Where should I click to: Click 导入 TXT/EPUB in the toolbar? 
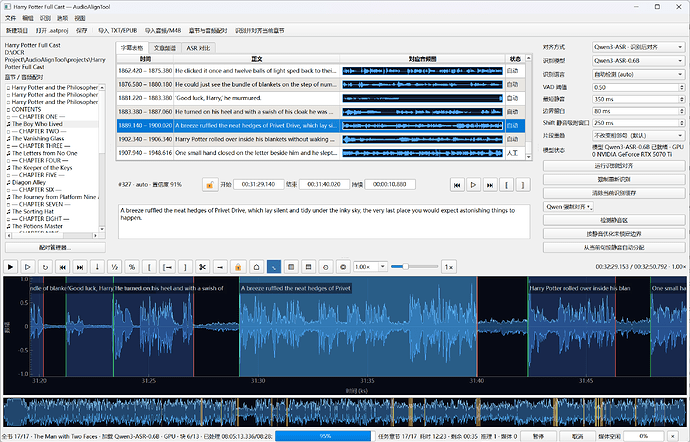pyautogui.click(x=117, y=30)
